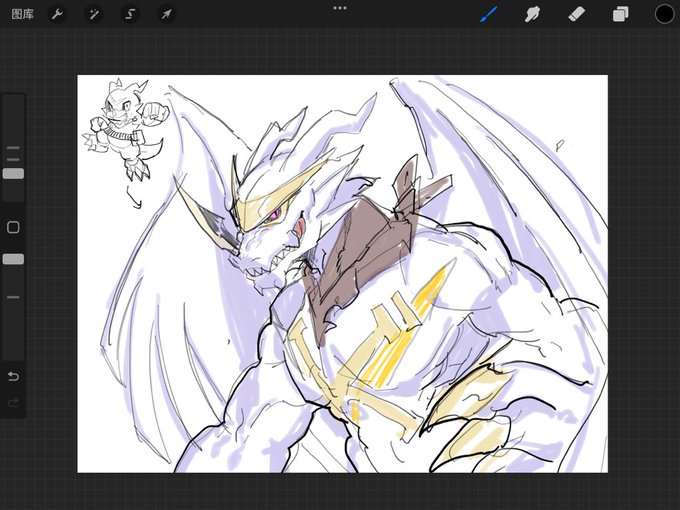680x510 pixels.
Task: Redo the last undone stroke
Action: click(13, 403)
